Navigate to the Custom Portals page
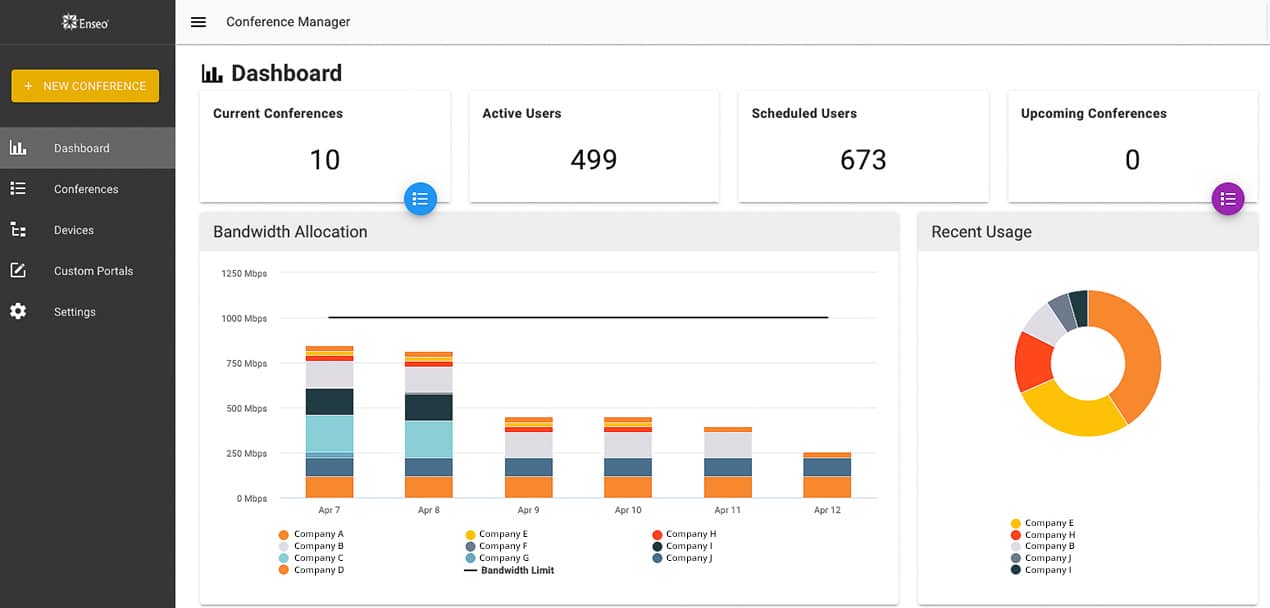Screen dimensions: 1270x608 click(93, 270)
